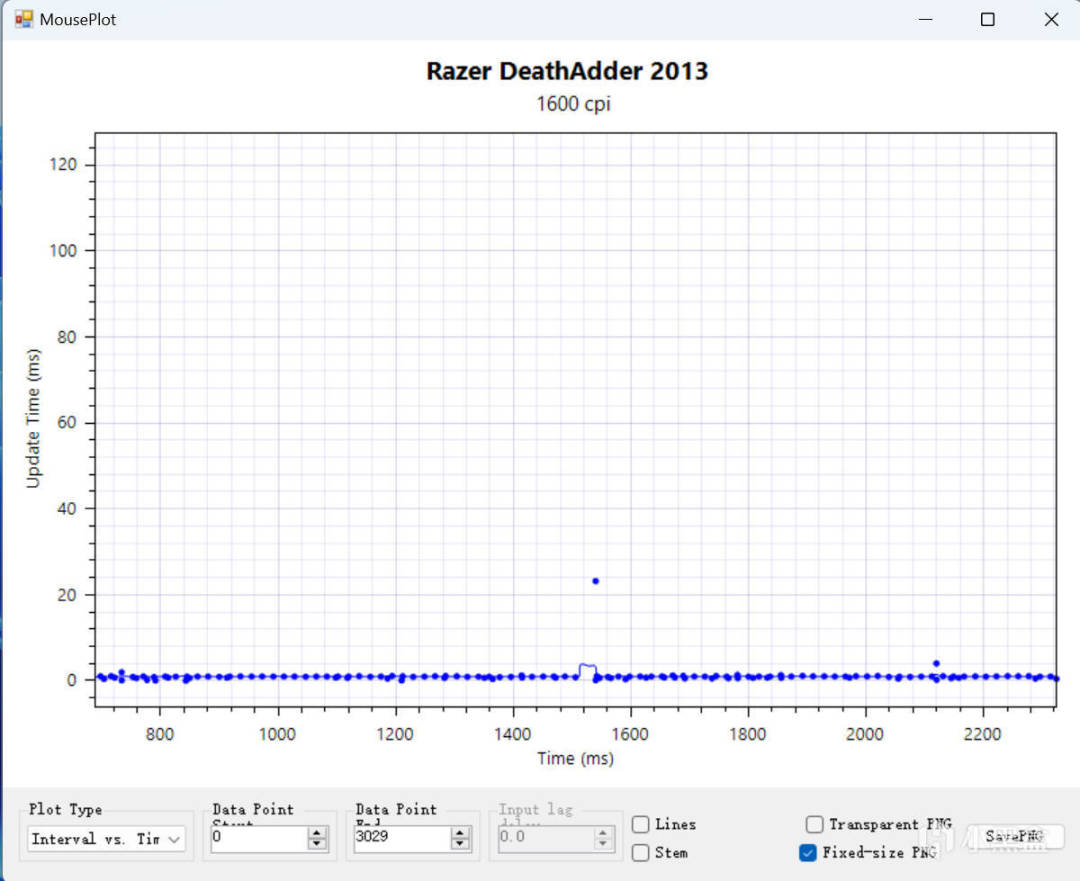Click the Time (ms) axis label
The width and height of the screenshot is (1080, 881).
coord(575,758)
